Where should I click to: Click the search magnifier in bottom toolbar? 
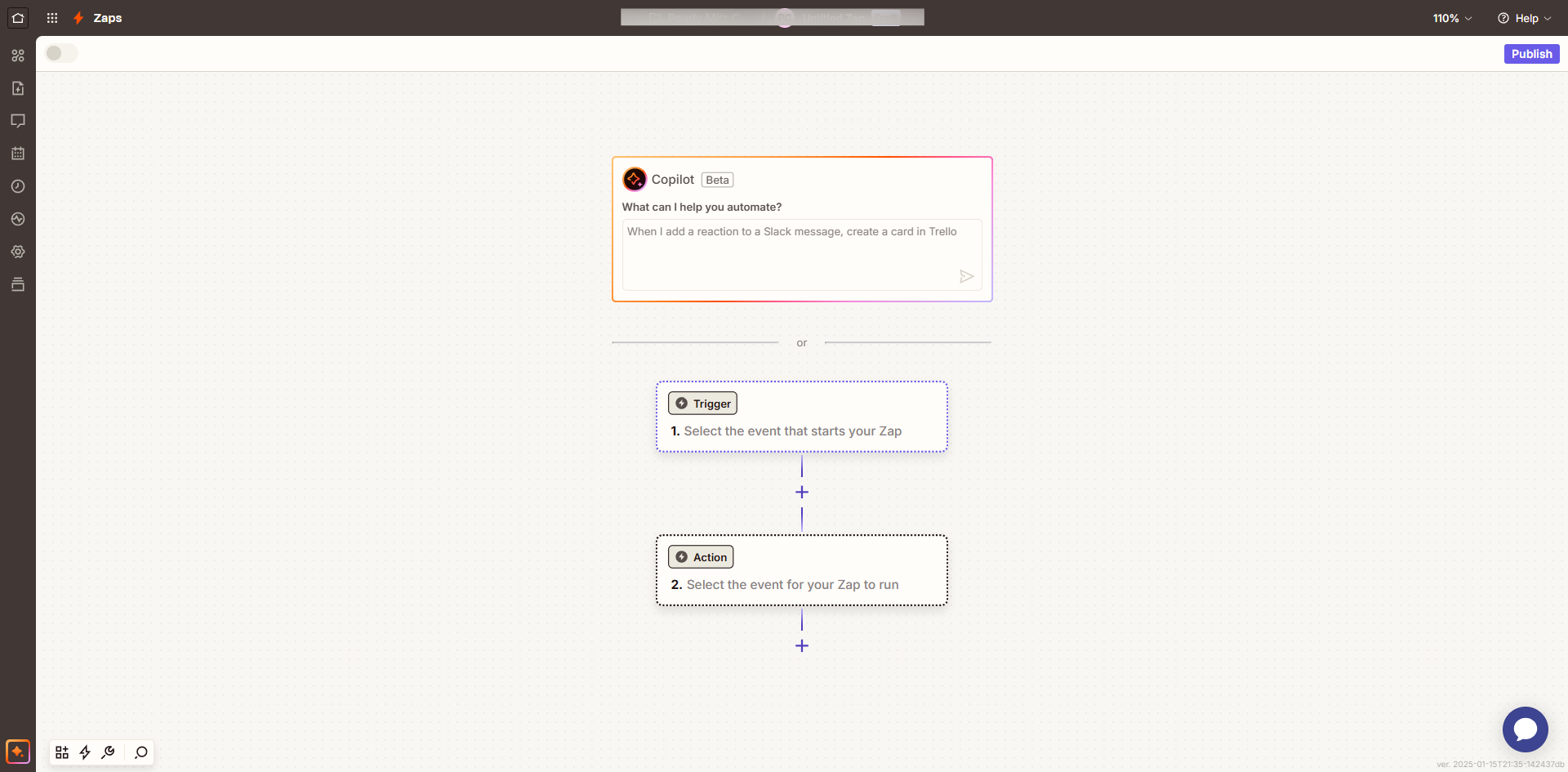tap(141, 752)
